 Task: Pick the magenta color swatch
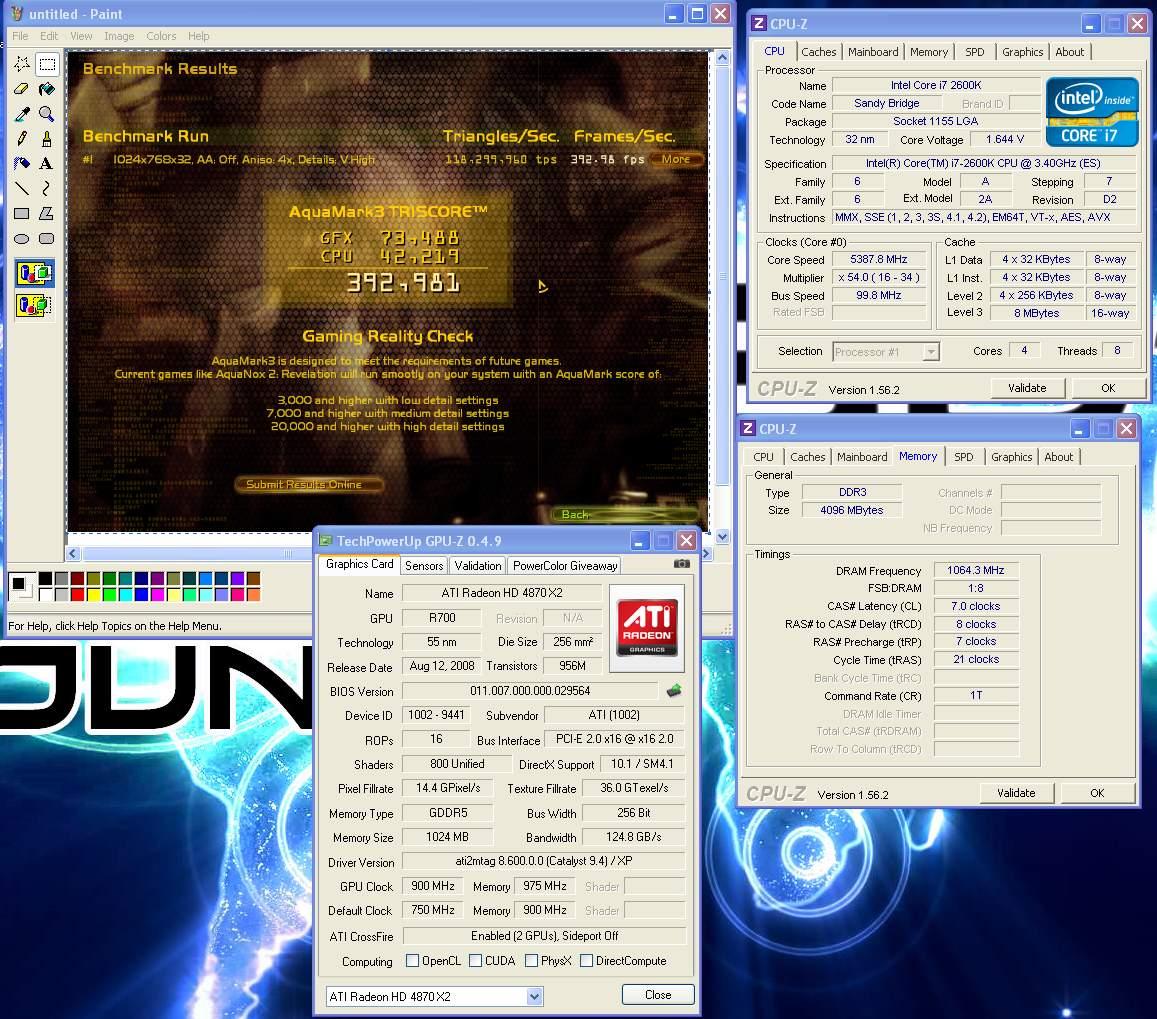pos(157,593)
